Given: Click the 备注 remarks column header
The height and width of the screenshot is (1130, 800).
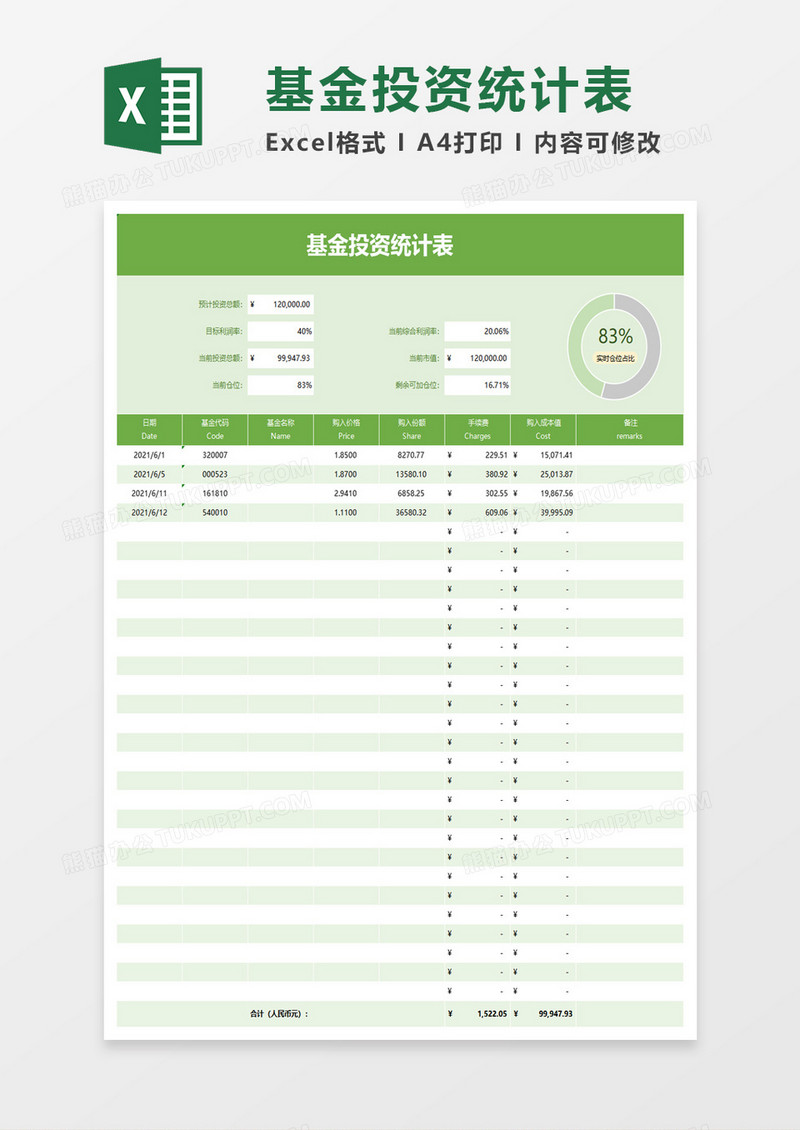Looking at the screenshot, I should pyautogui.click(x=629, y=430).
